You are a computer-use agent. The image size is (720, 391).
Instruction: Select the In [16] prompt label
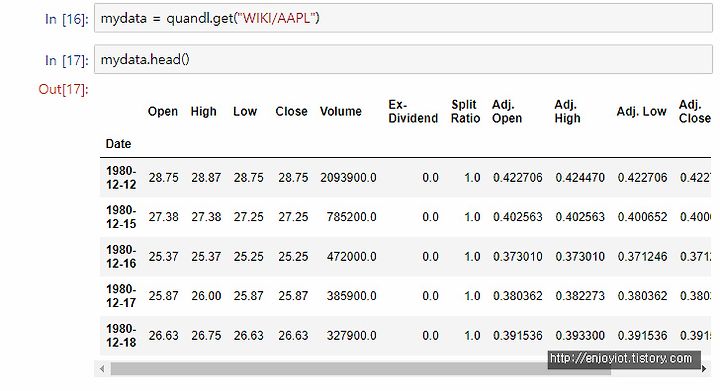point(66,19)
